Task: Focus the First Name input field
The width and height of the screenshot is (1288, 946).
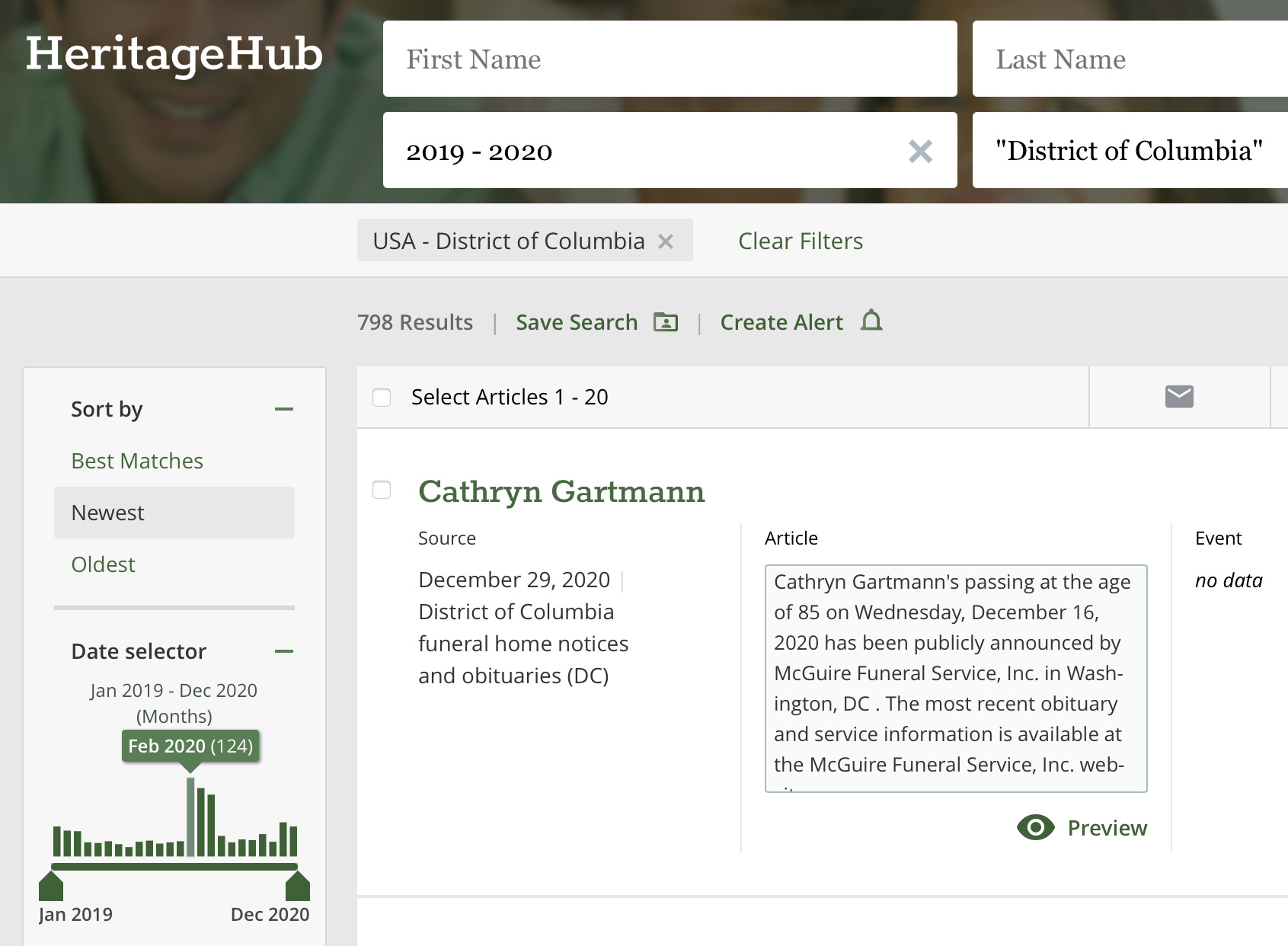Action: coord(670,59)
